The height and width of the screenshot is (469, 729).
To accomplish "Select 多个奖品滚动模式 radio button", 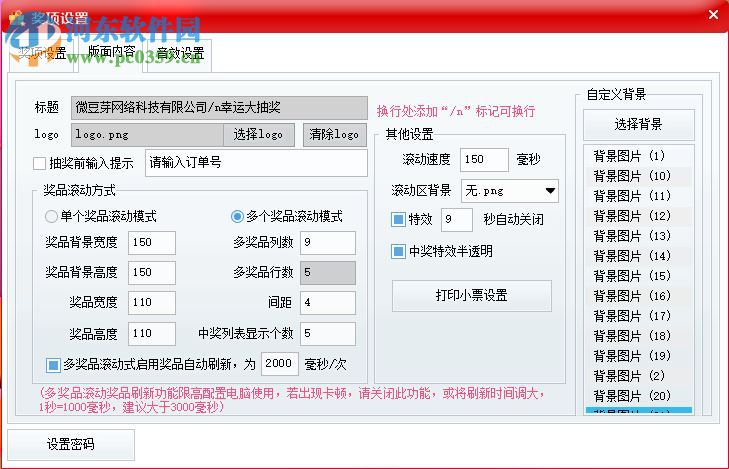I will pyautogui.click(x=237, y=216).
